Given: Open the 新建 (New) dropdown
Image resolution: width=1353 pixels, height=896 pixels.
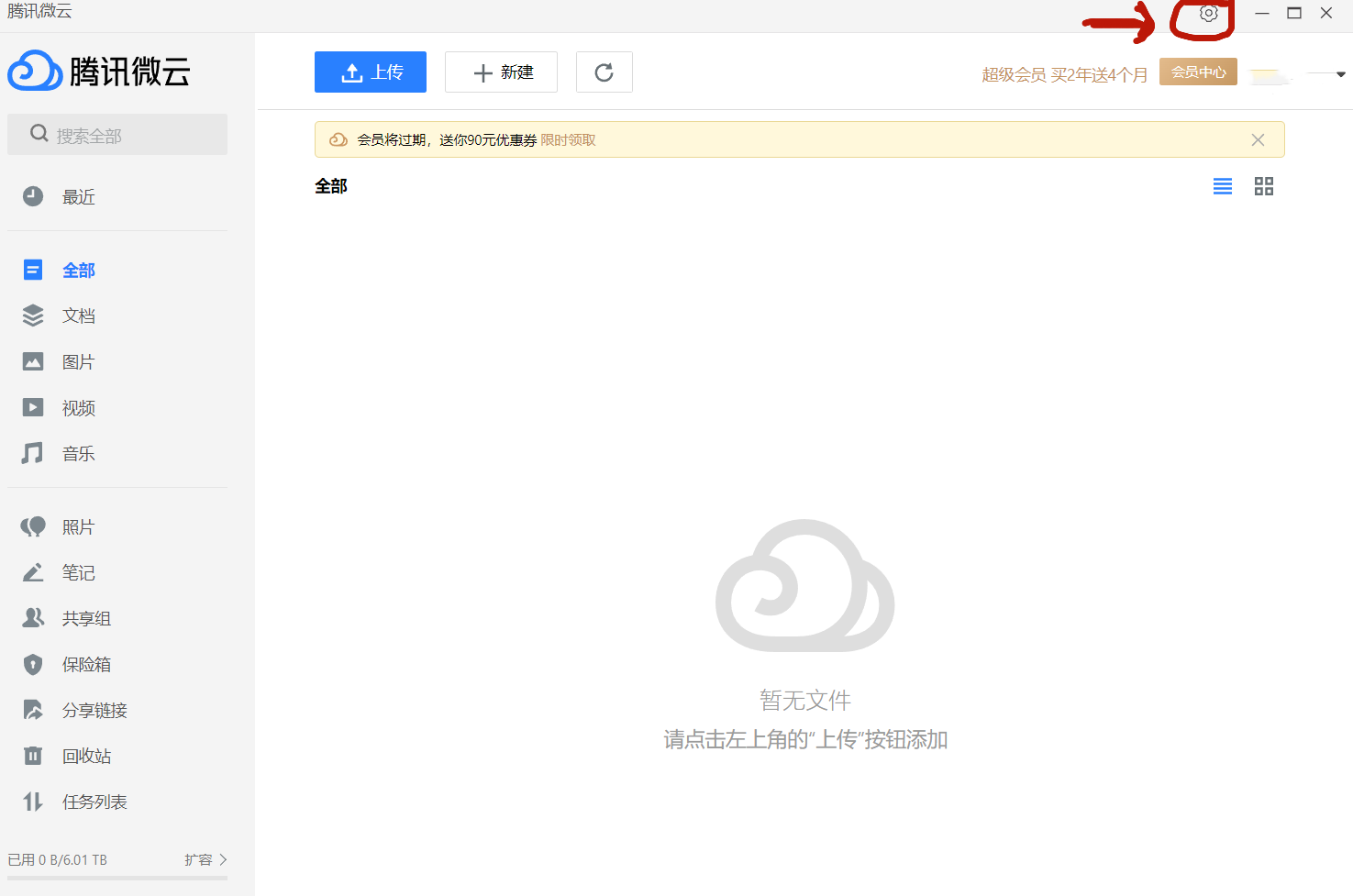Looking at the screenshot, I should [x=501, y=72].
